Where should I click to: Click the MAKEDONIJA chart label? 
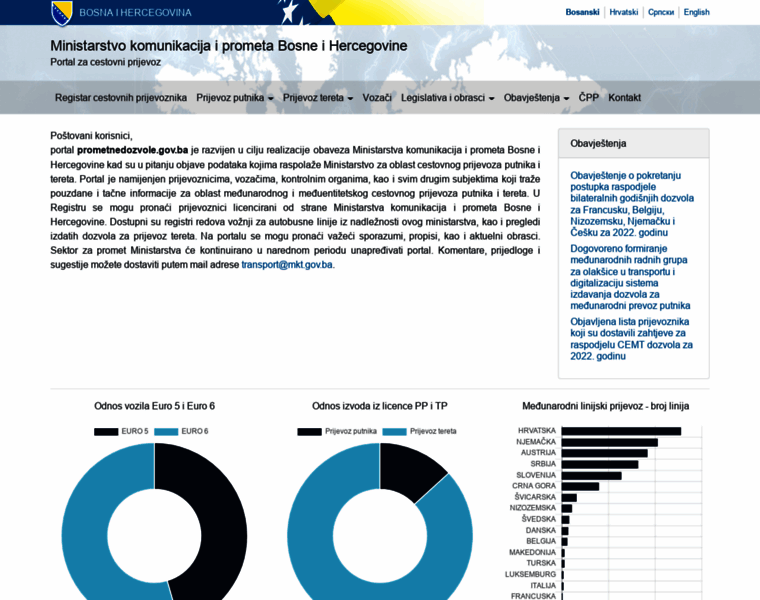532,553
